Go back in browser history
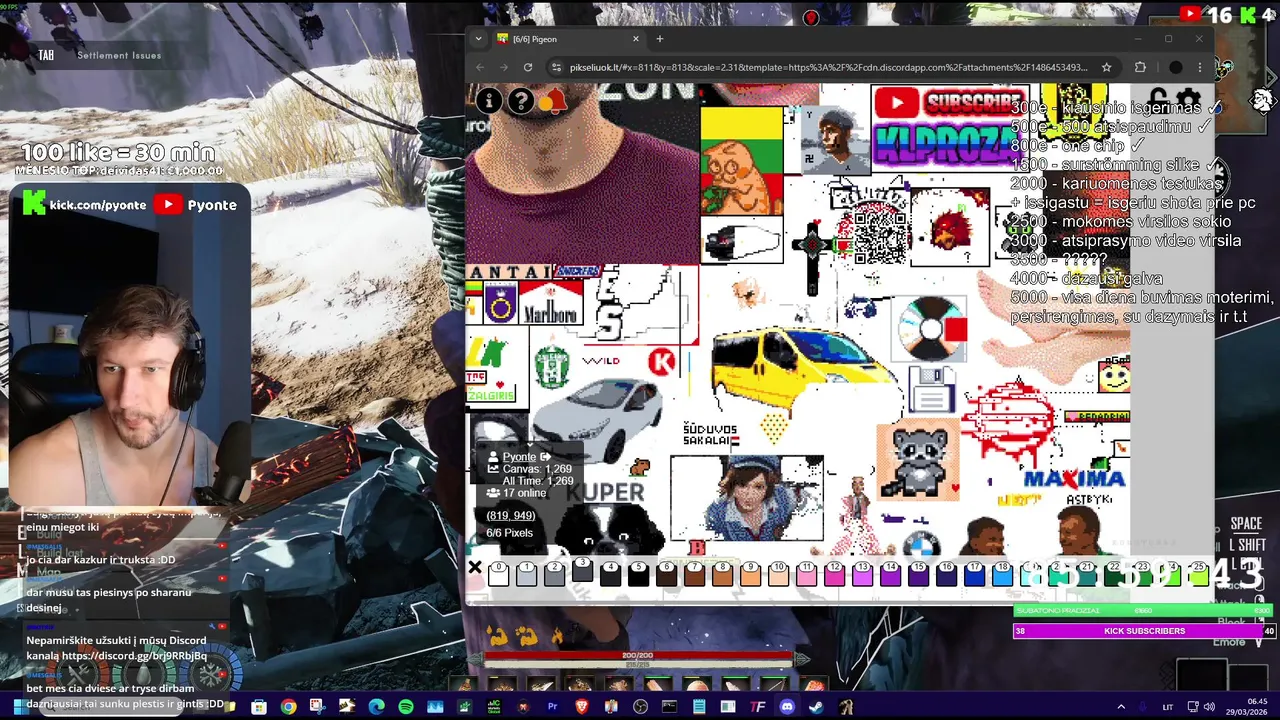The height and width of the screenshot is (720, 1280). pos(480,67)
